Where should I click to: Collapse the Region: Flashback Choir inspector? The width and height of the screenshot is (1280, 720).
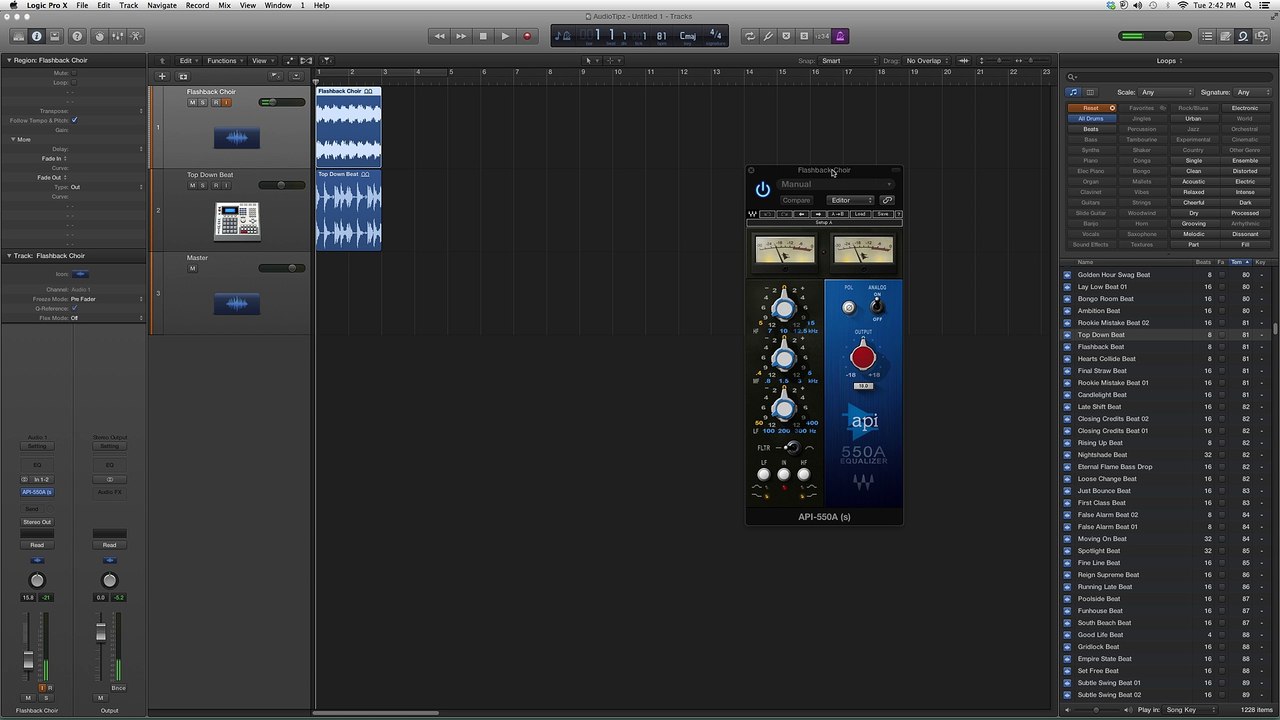click(9, 60)
